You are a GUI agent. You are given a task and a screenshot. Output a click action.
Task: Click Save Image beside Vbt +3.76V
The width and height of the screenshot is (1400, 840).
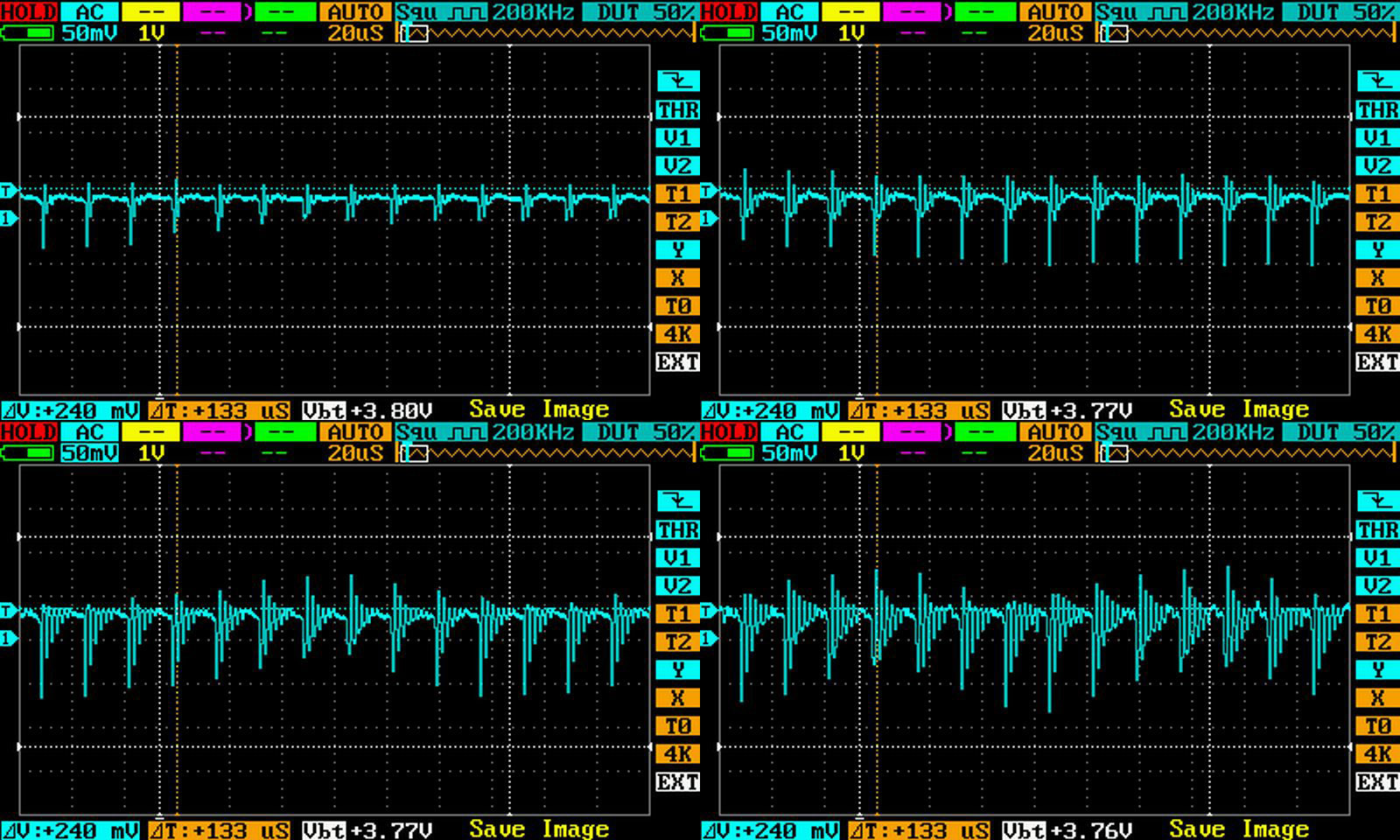click(x=1239, y=829)
